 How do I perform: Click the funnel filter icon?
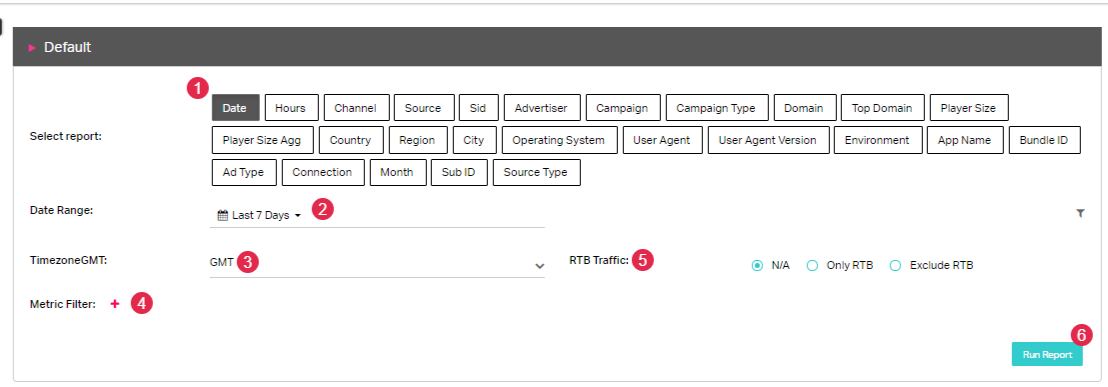click(x=1080, y=213)
